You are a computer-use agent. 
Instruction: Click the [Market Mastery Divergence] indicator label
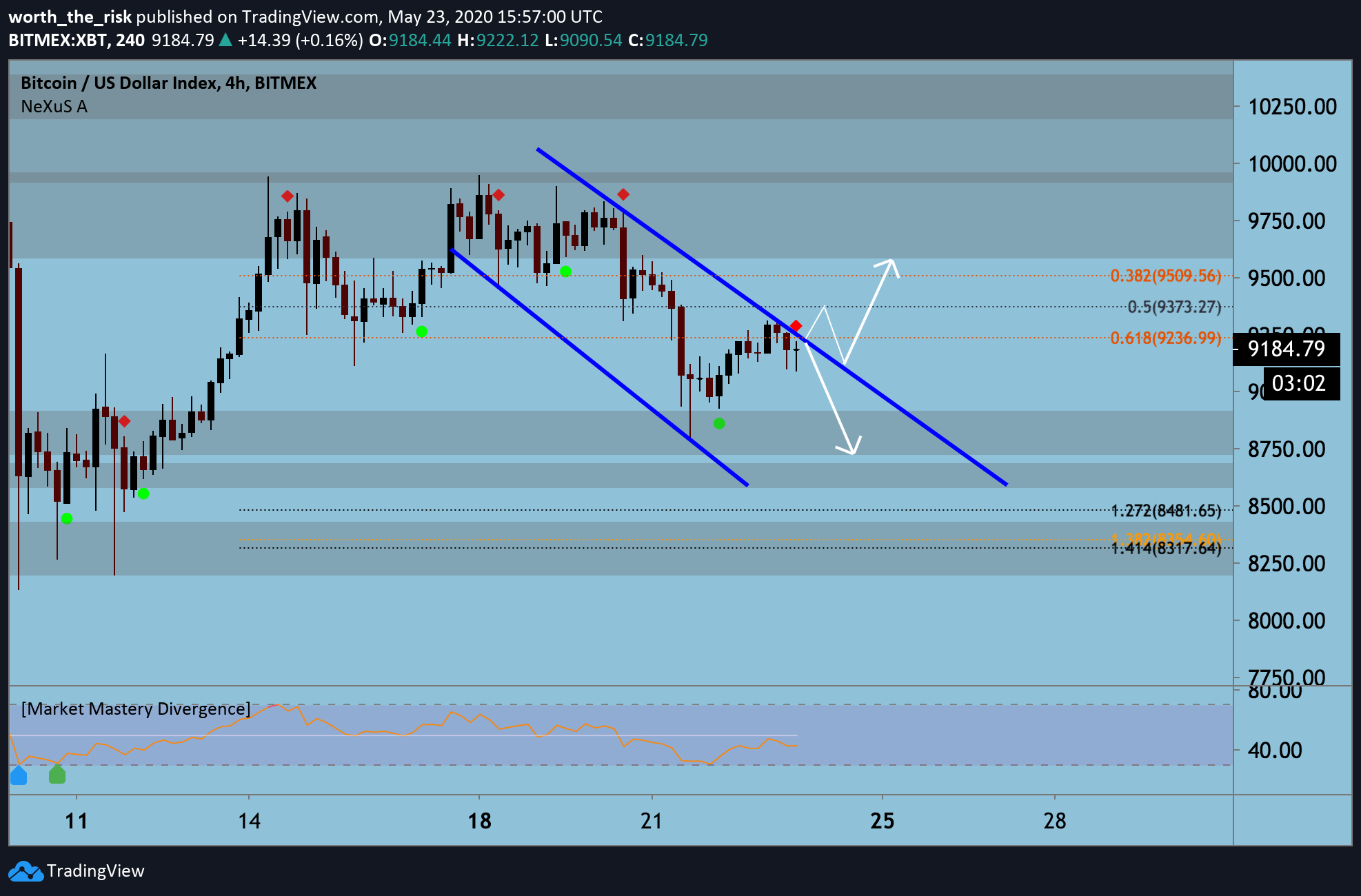point(136,709)
